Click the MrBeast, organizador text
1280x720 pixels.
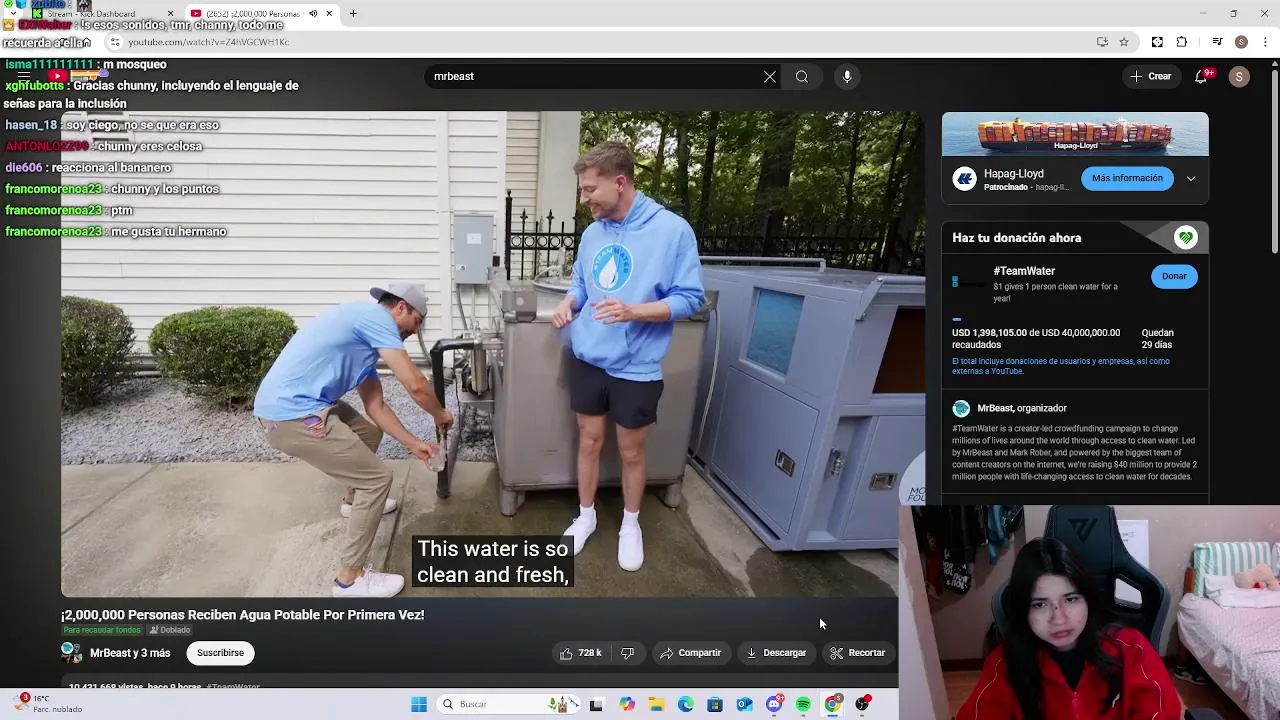point(1022,408)
